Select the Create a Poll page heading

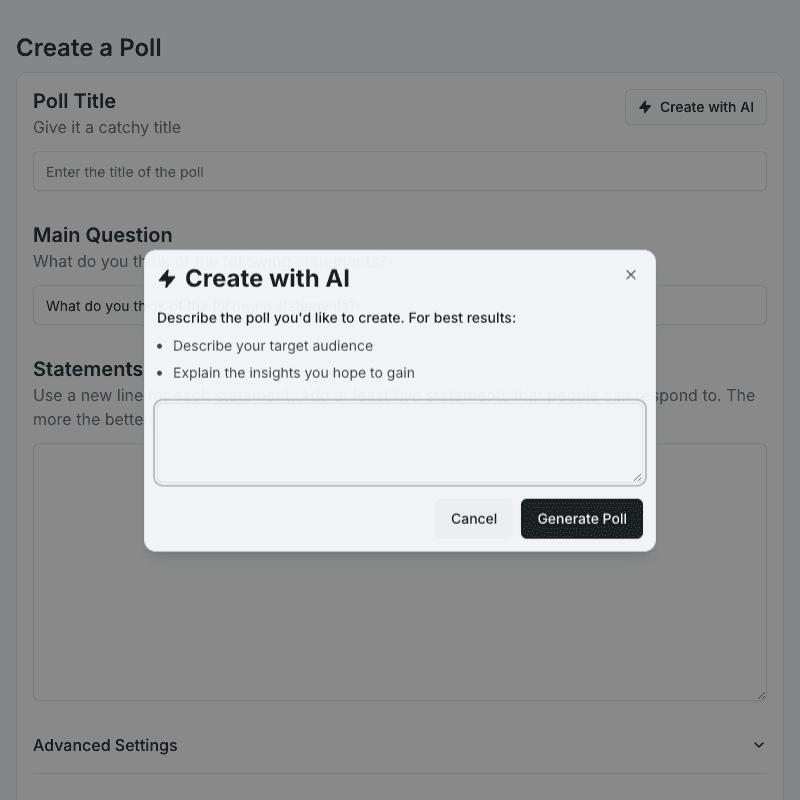[x=88, y=48]
